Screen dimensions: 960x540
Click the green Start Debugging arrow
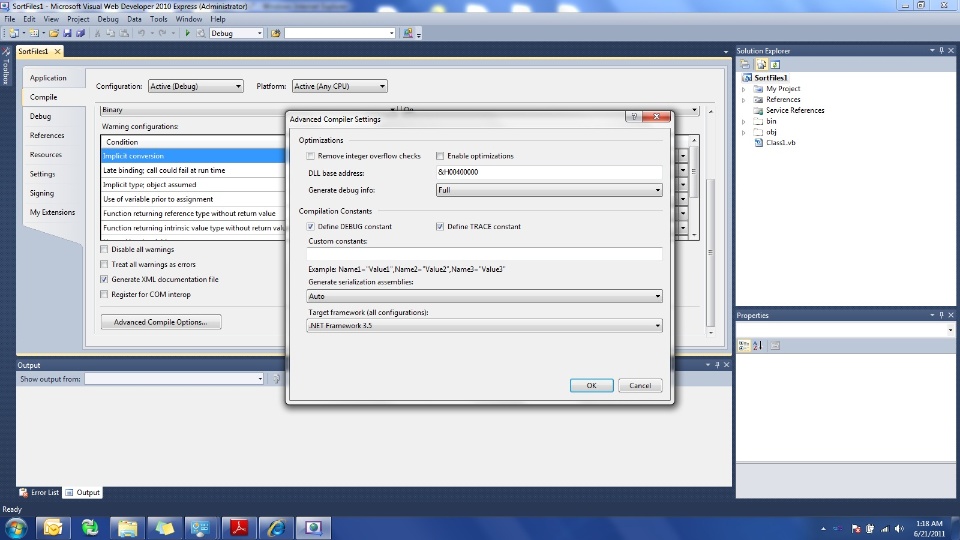tap(187, 33)
